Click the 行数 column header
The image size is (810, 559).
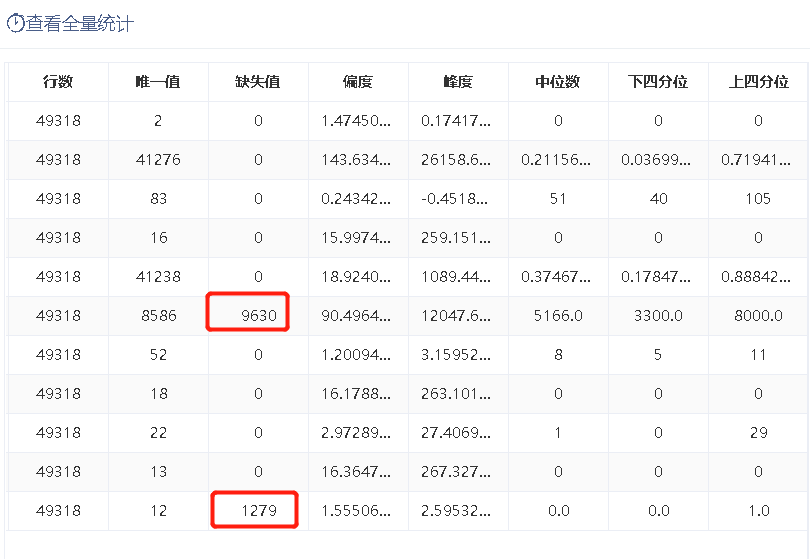click(58, 82)
